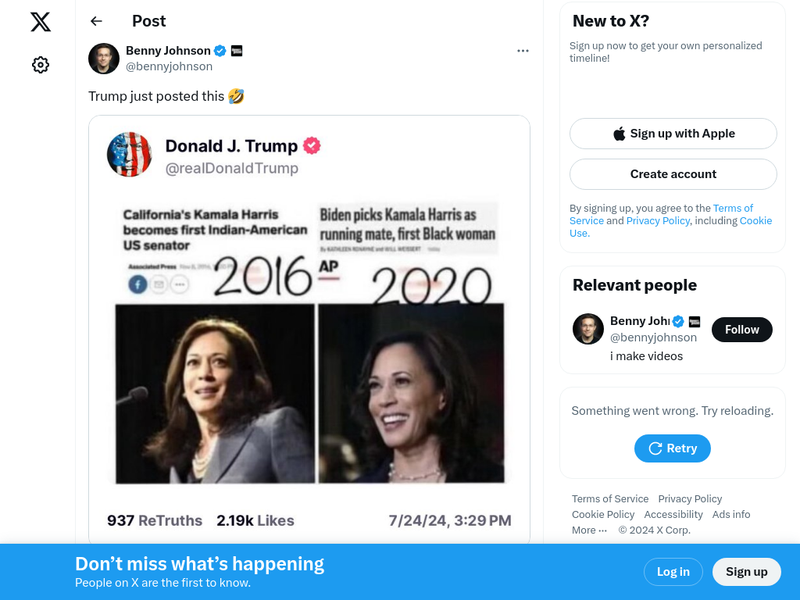Viewport: 800px width, 600px height.
Task: Click Sign up on bottom banner
Action: [746, 572]
